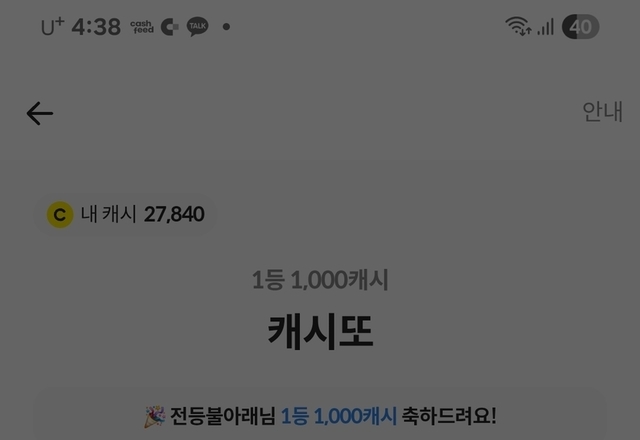Tap the C-shaped notification icon beside cash feed
The height and width of the screenshot is (440, 640).
click(169, 27)
